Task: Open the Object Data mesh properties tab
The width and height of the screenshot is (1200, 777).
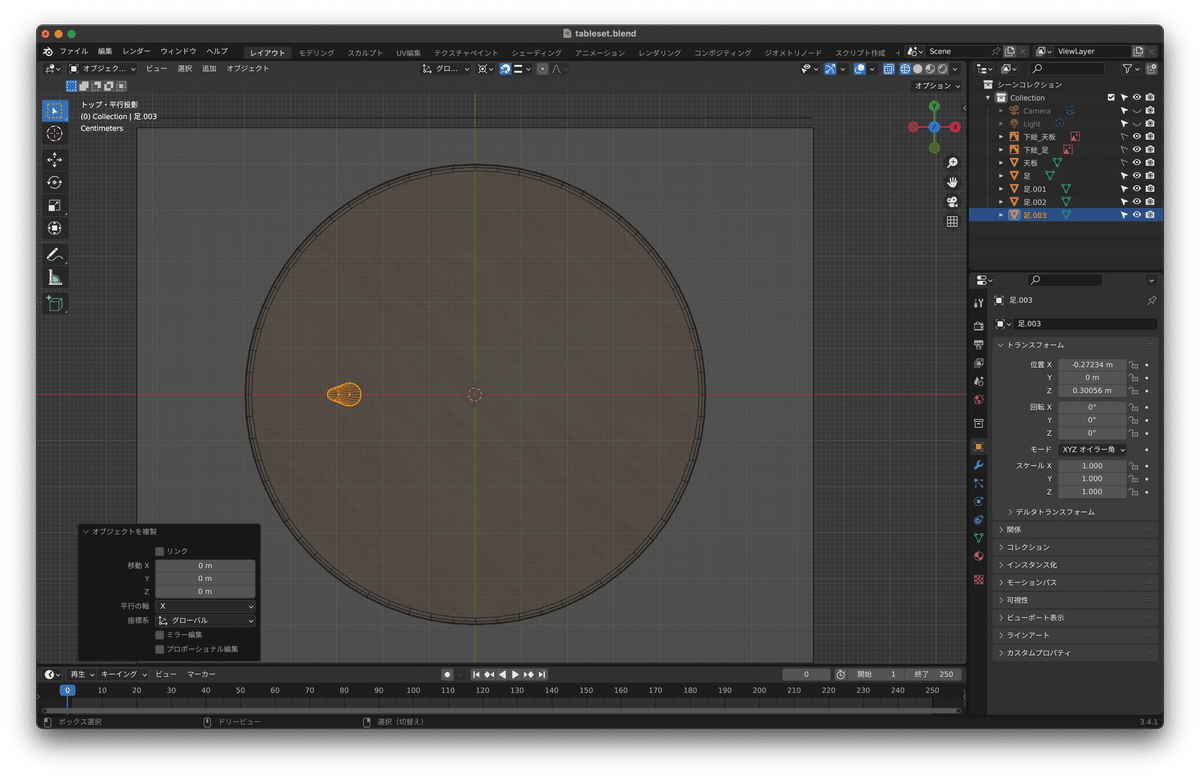Action: click(x=978, y=538)
